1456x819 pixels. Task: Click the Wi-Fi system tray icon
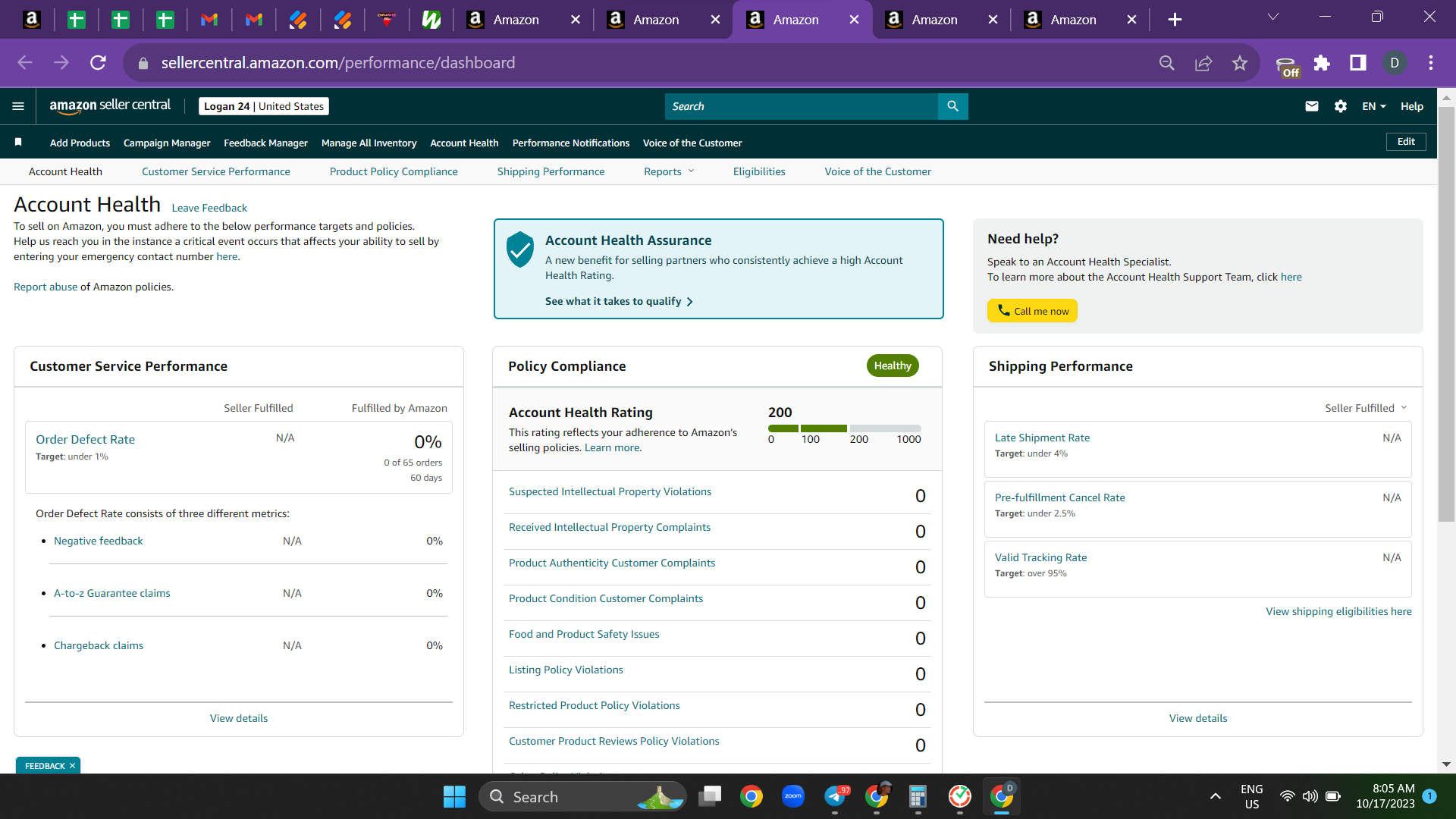[x=1287, y=796]
